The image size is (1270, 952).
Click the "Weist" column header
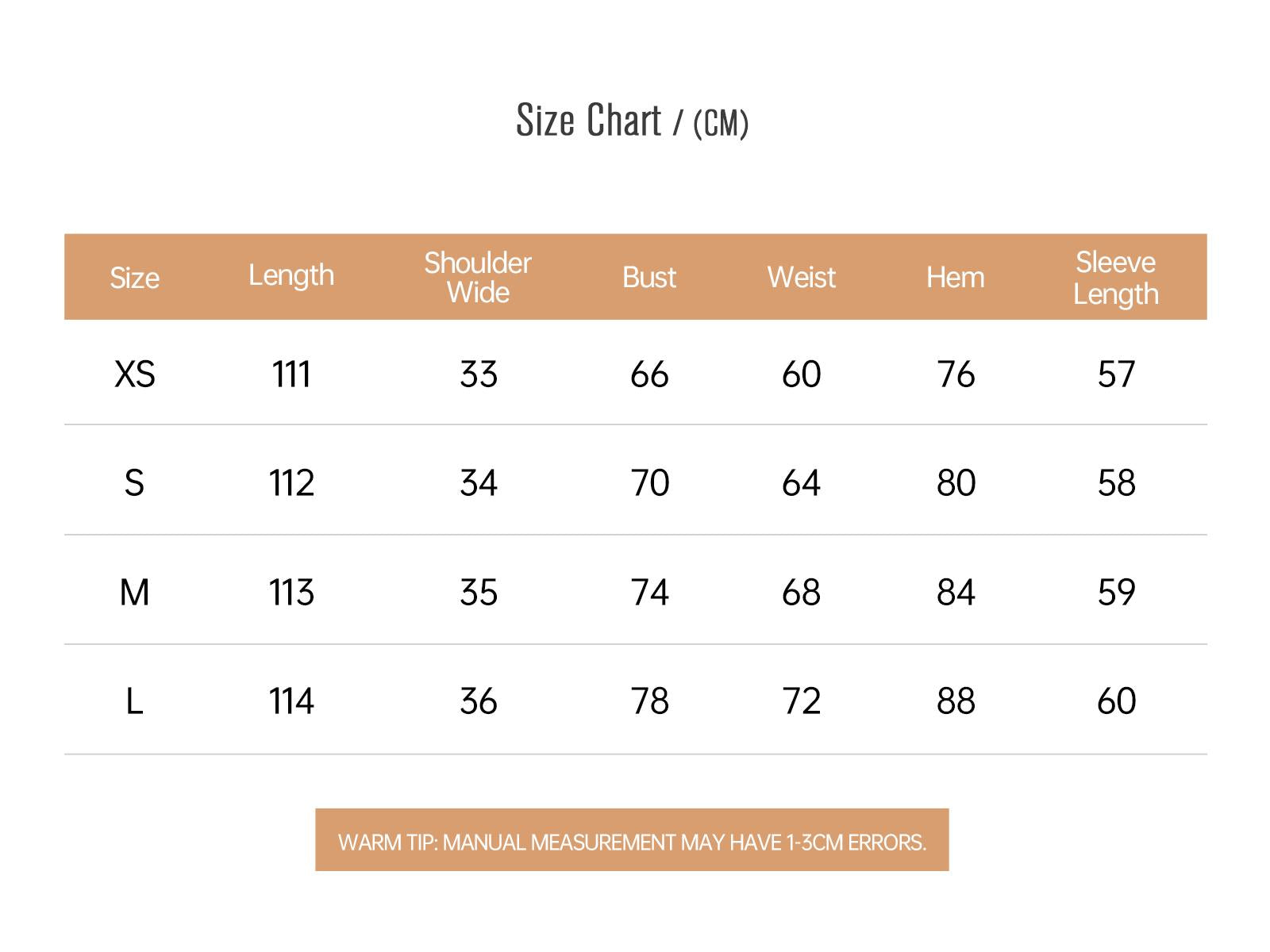801,277
